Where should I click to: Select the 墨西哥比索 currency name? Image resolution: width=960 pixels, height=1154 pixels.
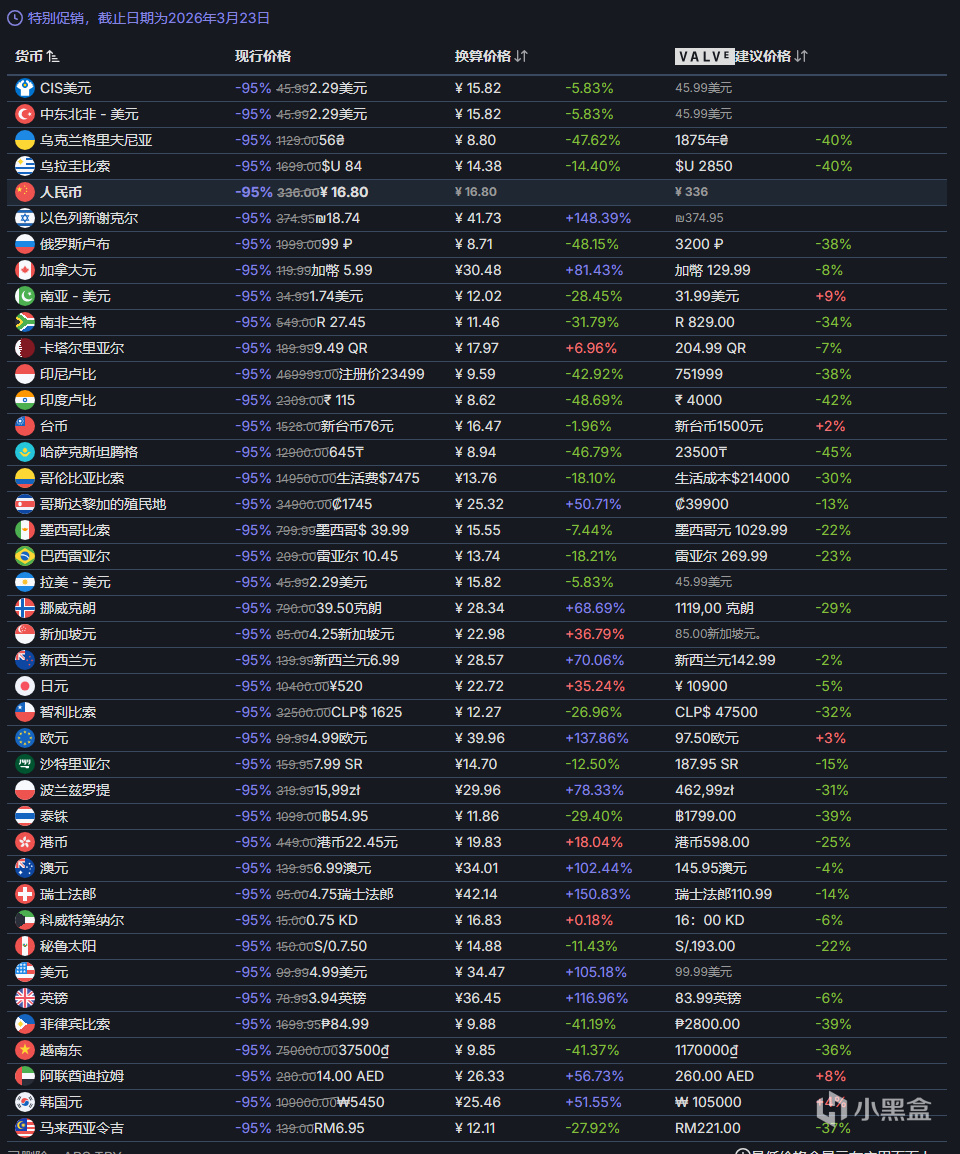tap(75, 530)
